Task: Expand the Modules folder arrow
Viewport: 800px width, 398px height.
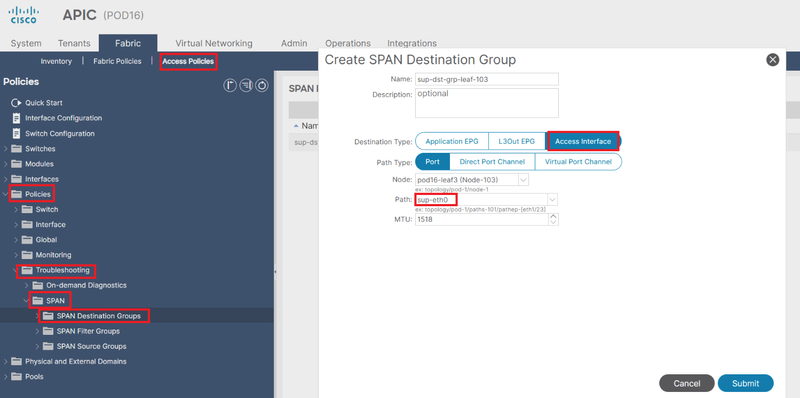Action: (x=6, y=164)
